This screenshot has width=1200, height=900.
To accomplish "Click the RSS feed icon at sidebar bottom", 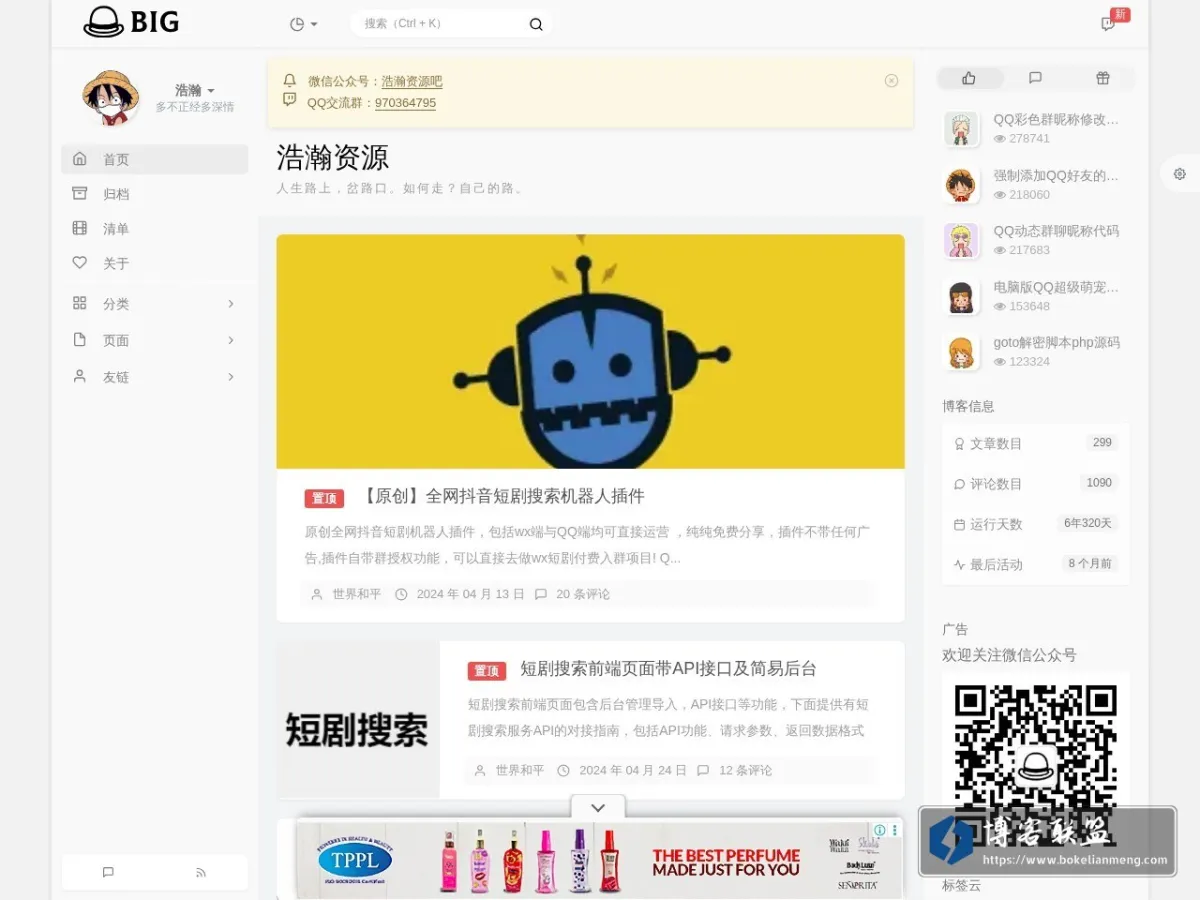I will [201, 872].
